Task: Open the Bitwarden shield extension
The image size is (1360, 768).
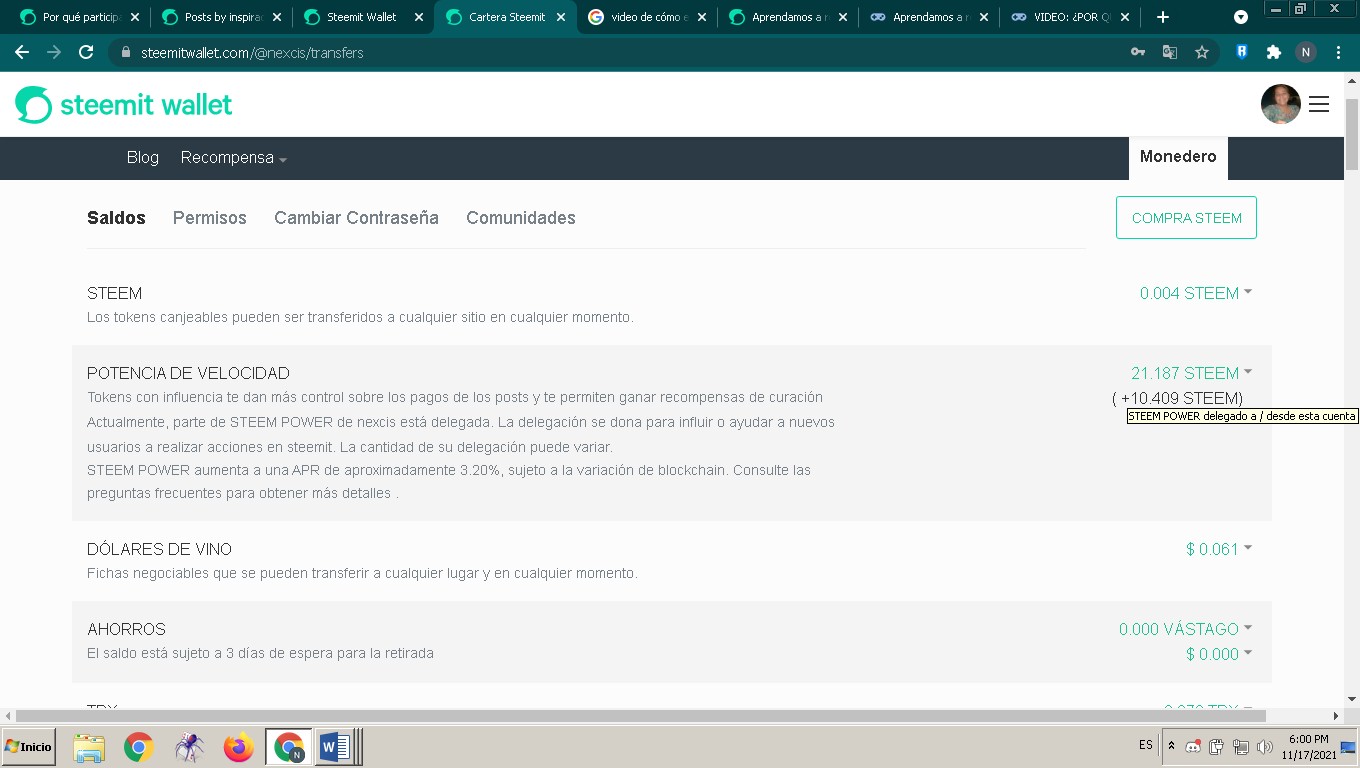Action: coord(1242,52)
